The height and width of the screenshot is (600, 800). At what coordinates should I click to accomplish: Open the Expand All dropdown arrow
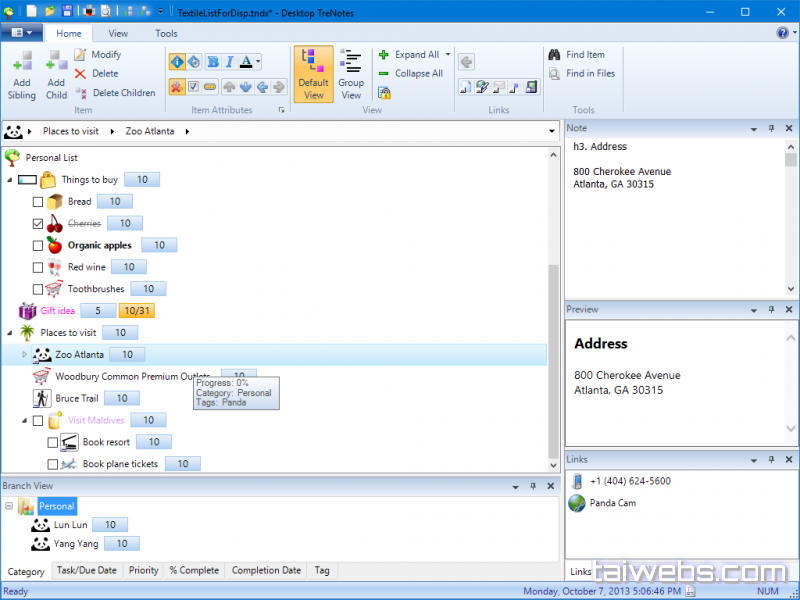pyautogui.click(x=448, y=55)
